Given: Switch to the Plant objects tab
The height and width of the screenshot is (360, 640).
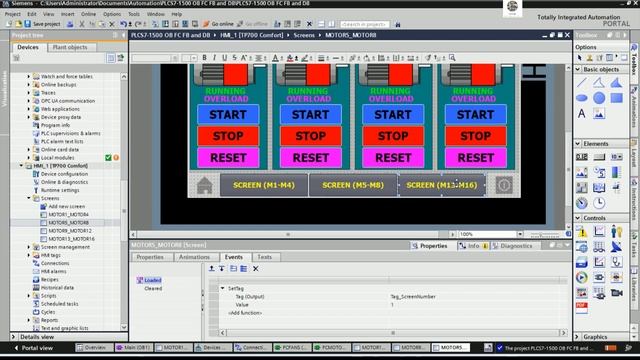Looking at the screenshot, I should 70,47.
